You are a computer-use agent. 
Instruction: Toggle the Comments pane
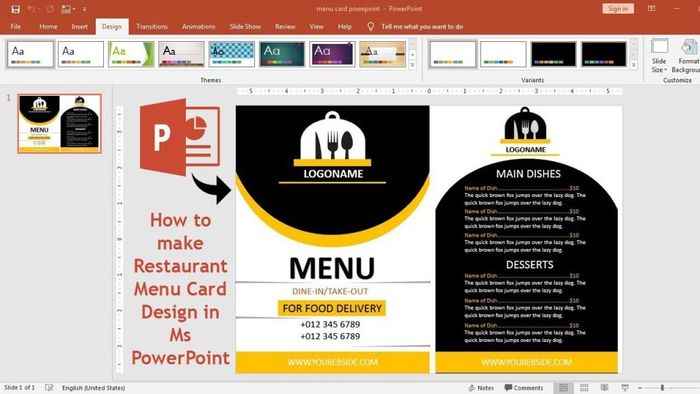524,388
